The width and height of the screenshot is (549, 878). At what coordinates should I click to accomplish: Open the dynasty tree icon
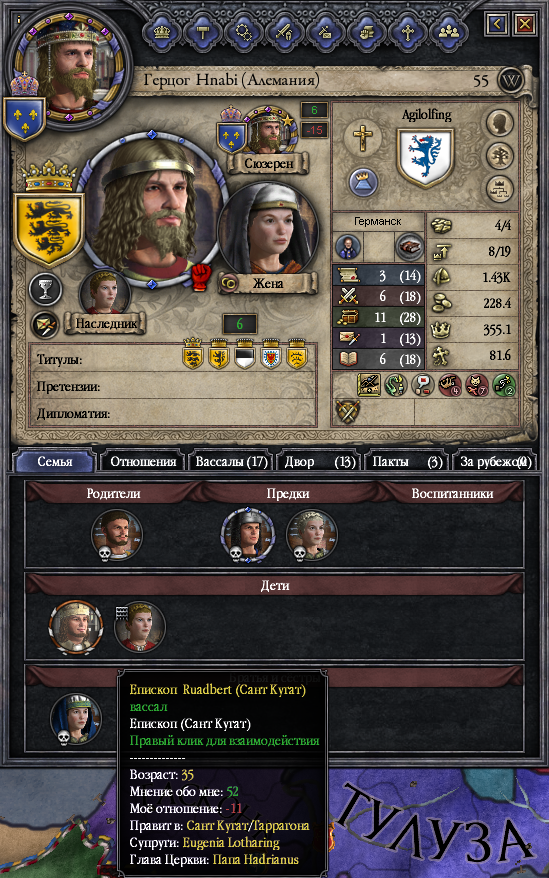500,155
